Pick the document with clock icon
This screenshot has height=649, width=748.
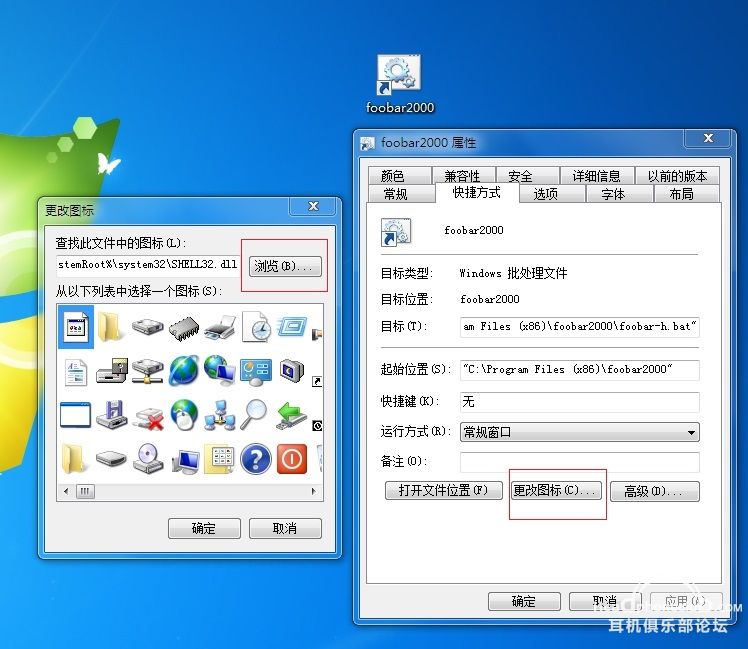tap(256, 327)
